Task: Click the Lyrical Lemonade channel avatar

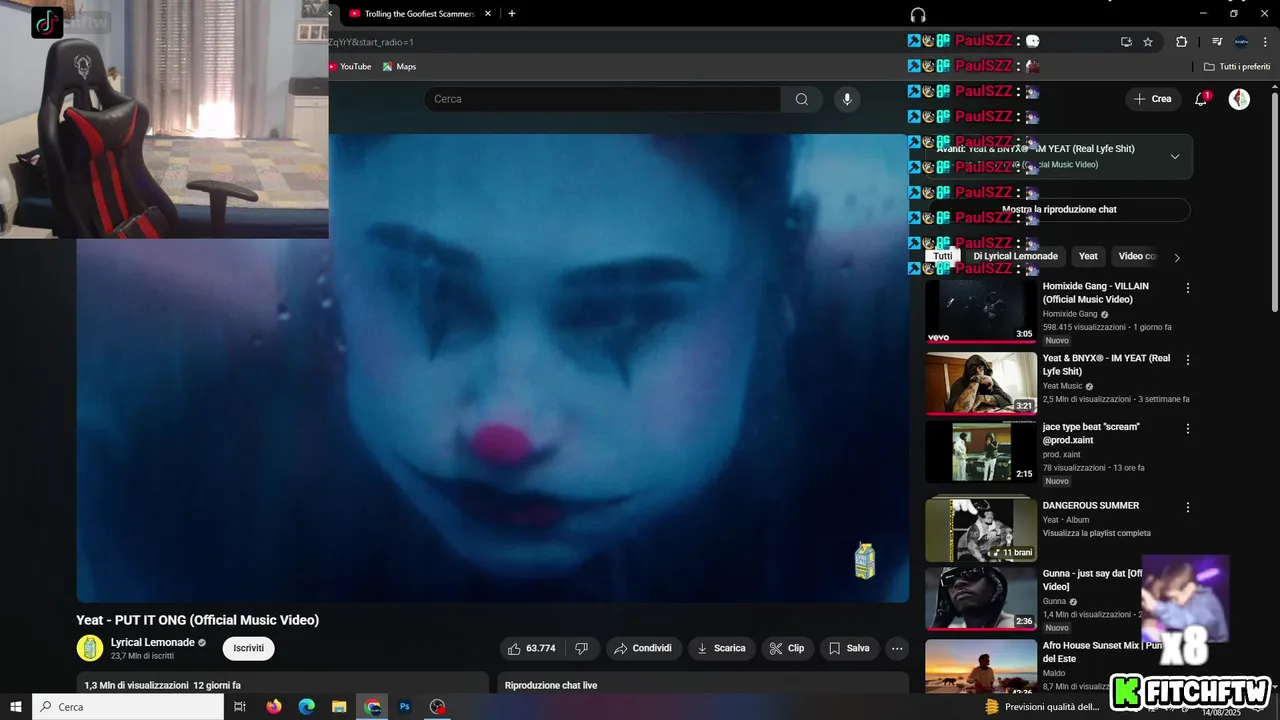Action: pos(90,648)
